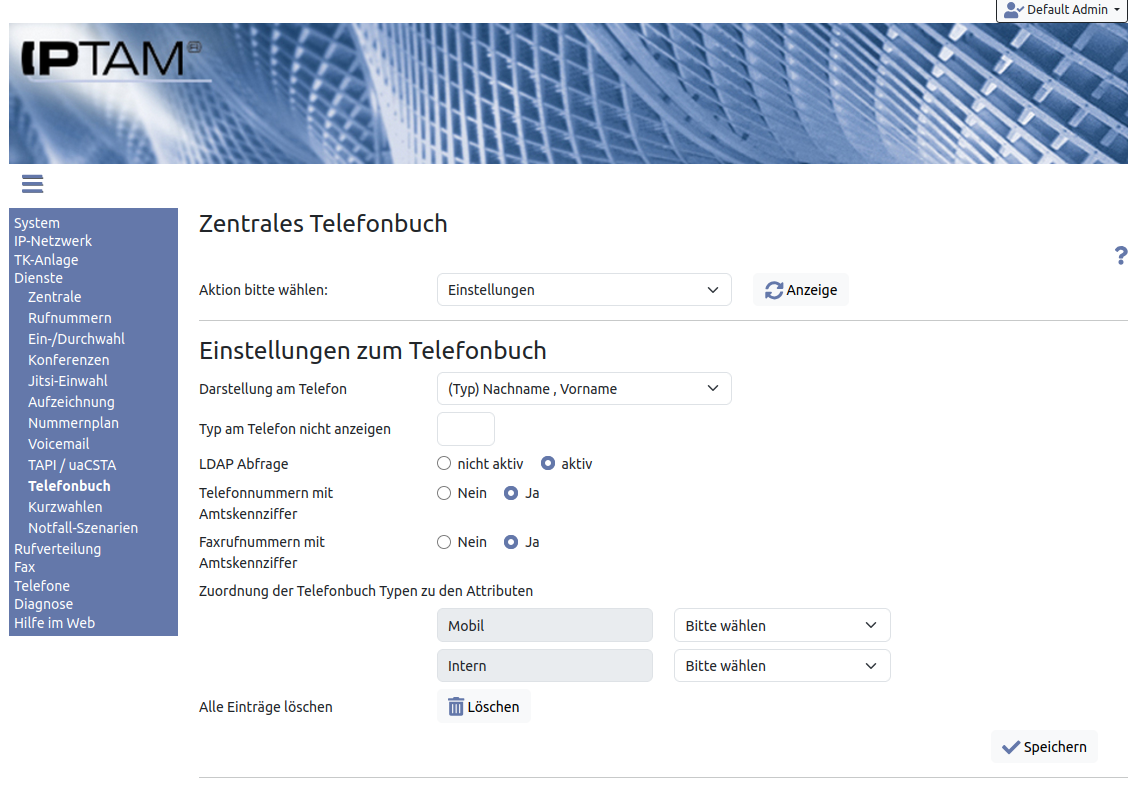Open the Rufverteilung menu section
The height and width of the screenshot is (795, 1146).
click(x=57, y=549)
